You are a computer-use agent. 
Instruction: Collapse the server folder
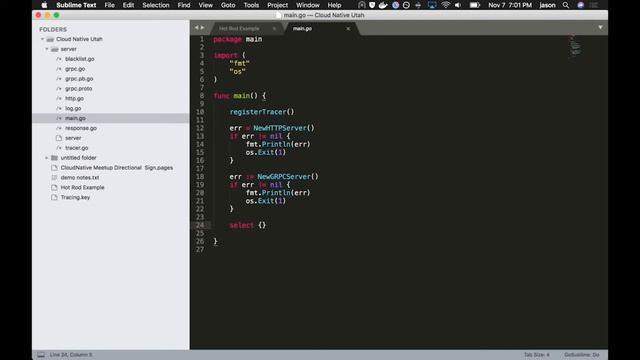pos(47,49)
